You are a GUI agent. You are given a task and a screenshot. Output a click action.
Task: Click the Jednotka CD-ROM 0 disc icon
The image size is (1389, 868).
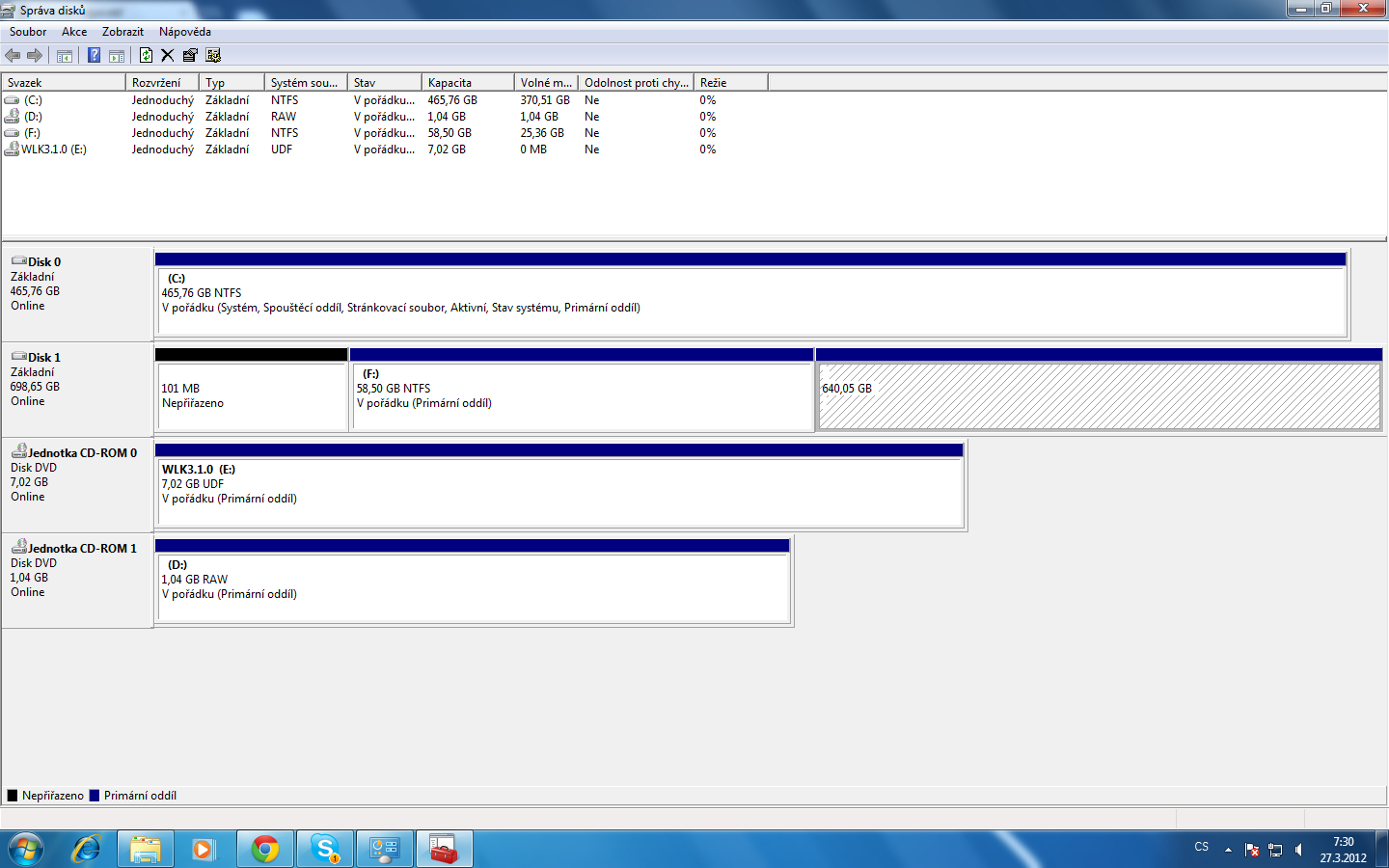[18, 451]
